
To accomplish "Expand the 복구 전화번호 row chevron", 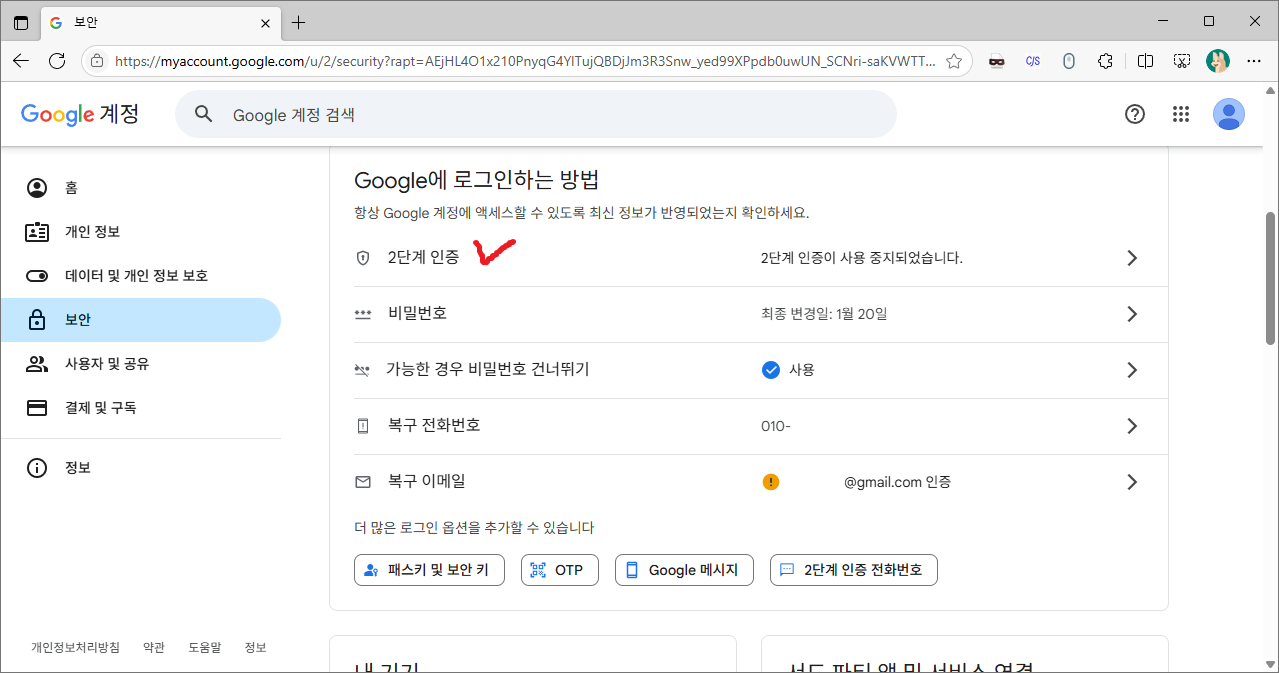I will [1132, 426].
